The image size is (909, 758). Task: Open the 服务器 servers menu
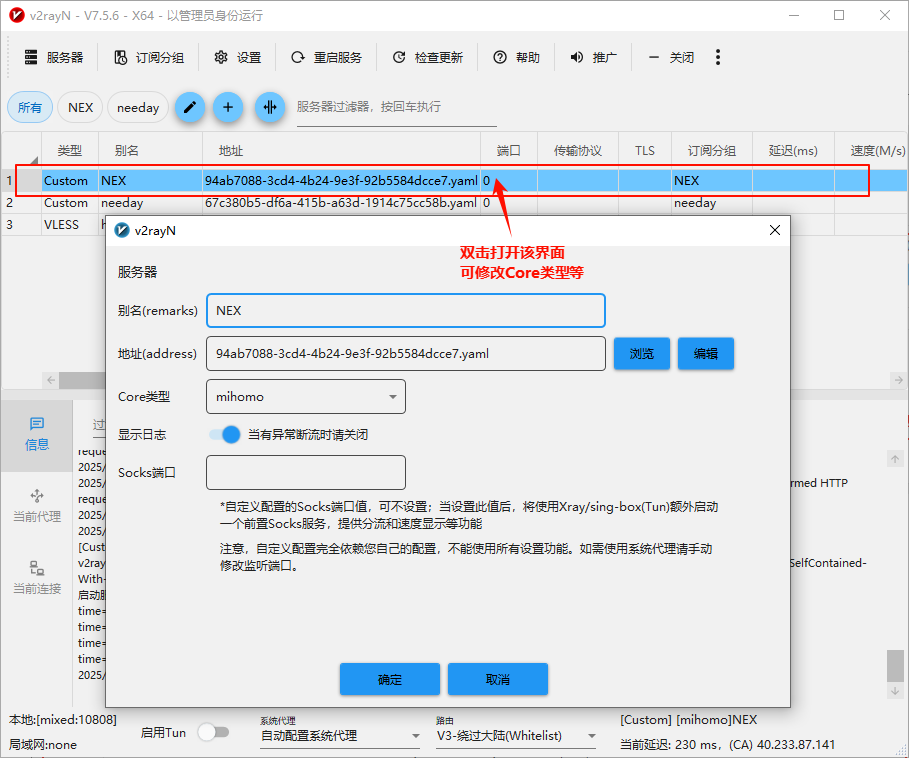pyautogui.click(x=54, y=57)
